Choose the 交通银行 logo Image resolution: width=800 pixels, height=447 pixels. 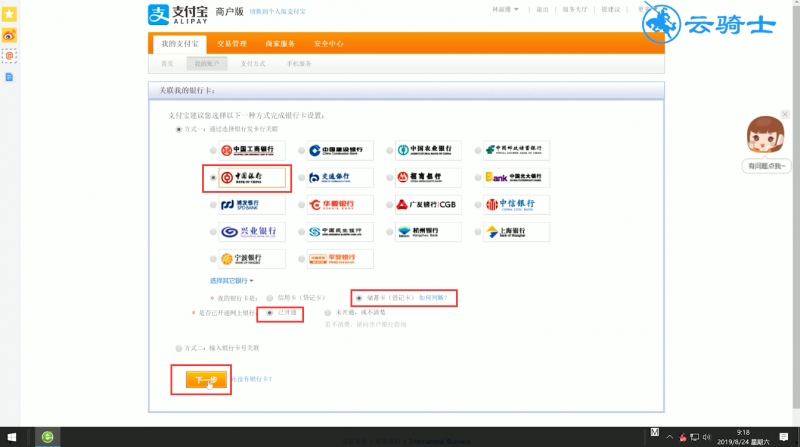[x=340, y=177]
